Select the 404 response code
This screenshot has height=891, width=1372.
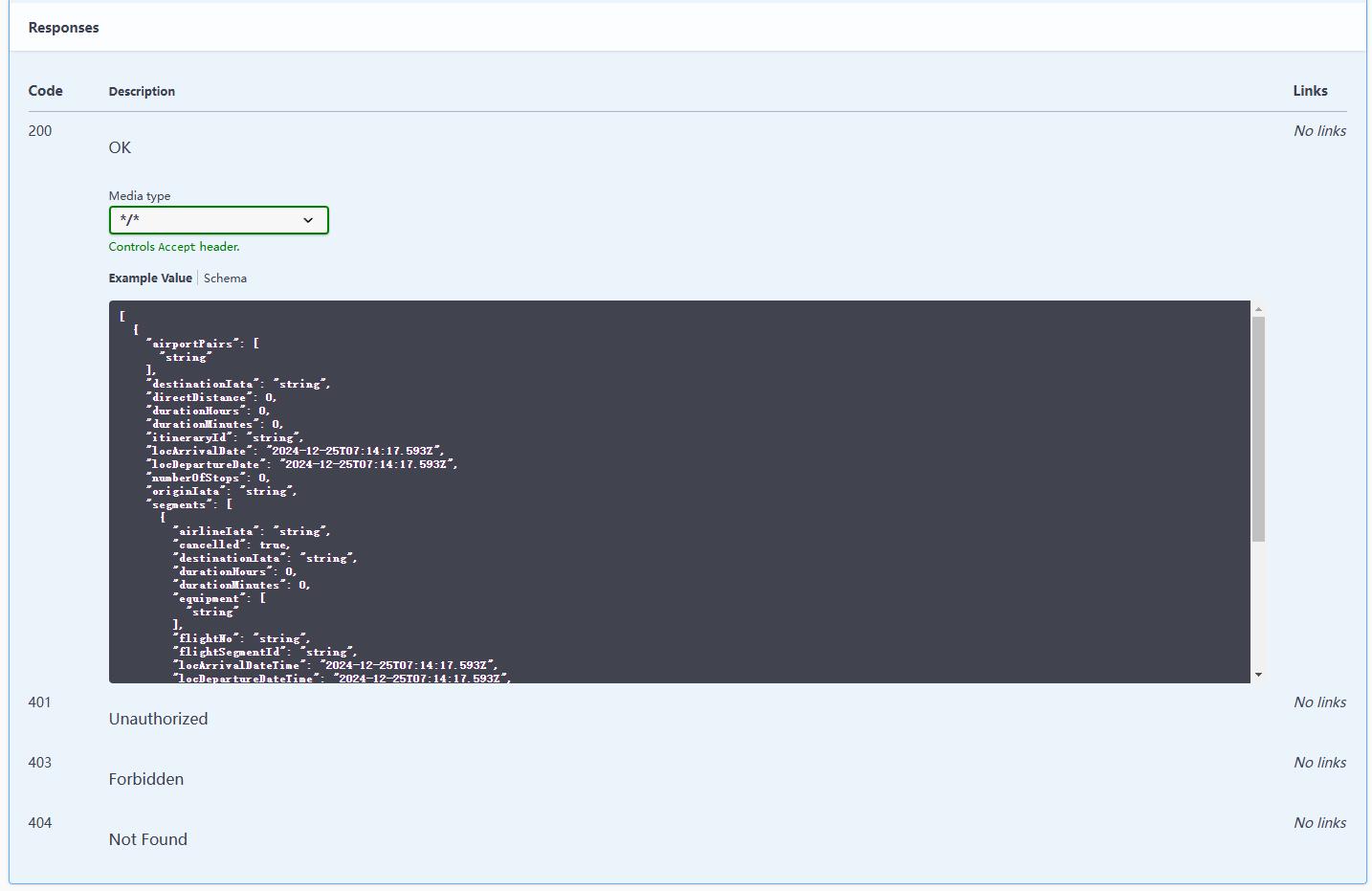(40, 823)
